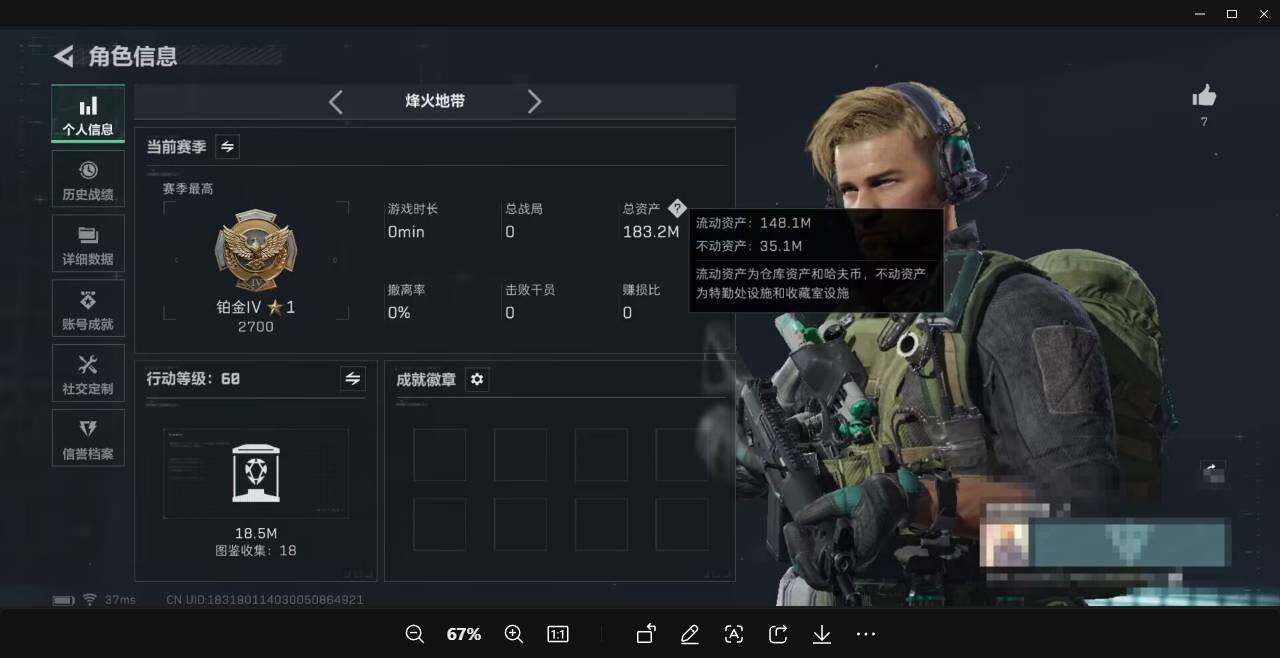The height and width of the screenshot is (658, 1280).
Task: Select the rotate image icon
Action: tap(645, 634)
